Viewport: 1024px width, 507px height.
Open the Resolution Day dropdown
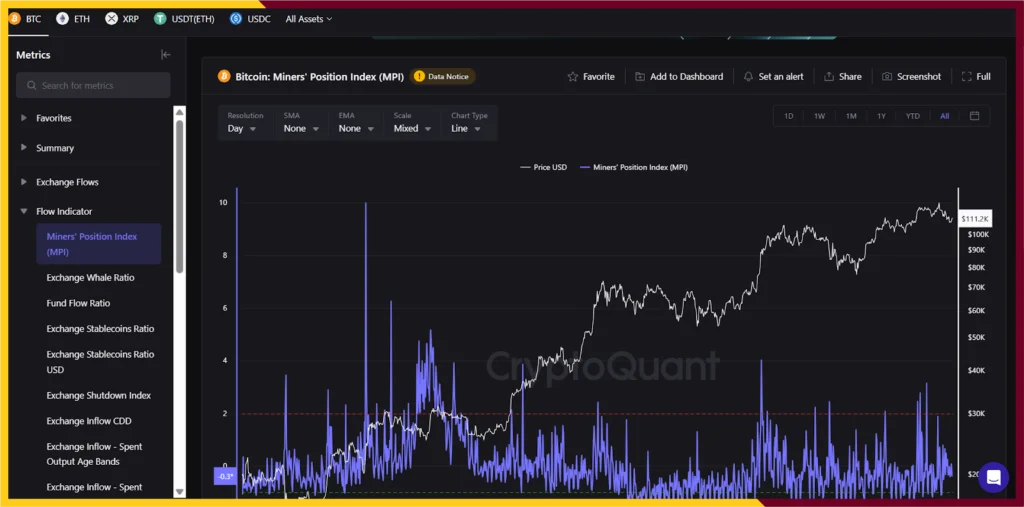point(242,128)
